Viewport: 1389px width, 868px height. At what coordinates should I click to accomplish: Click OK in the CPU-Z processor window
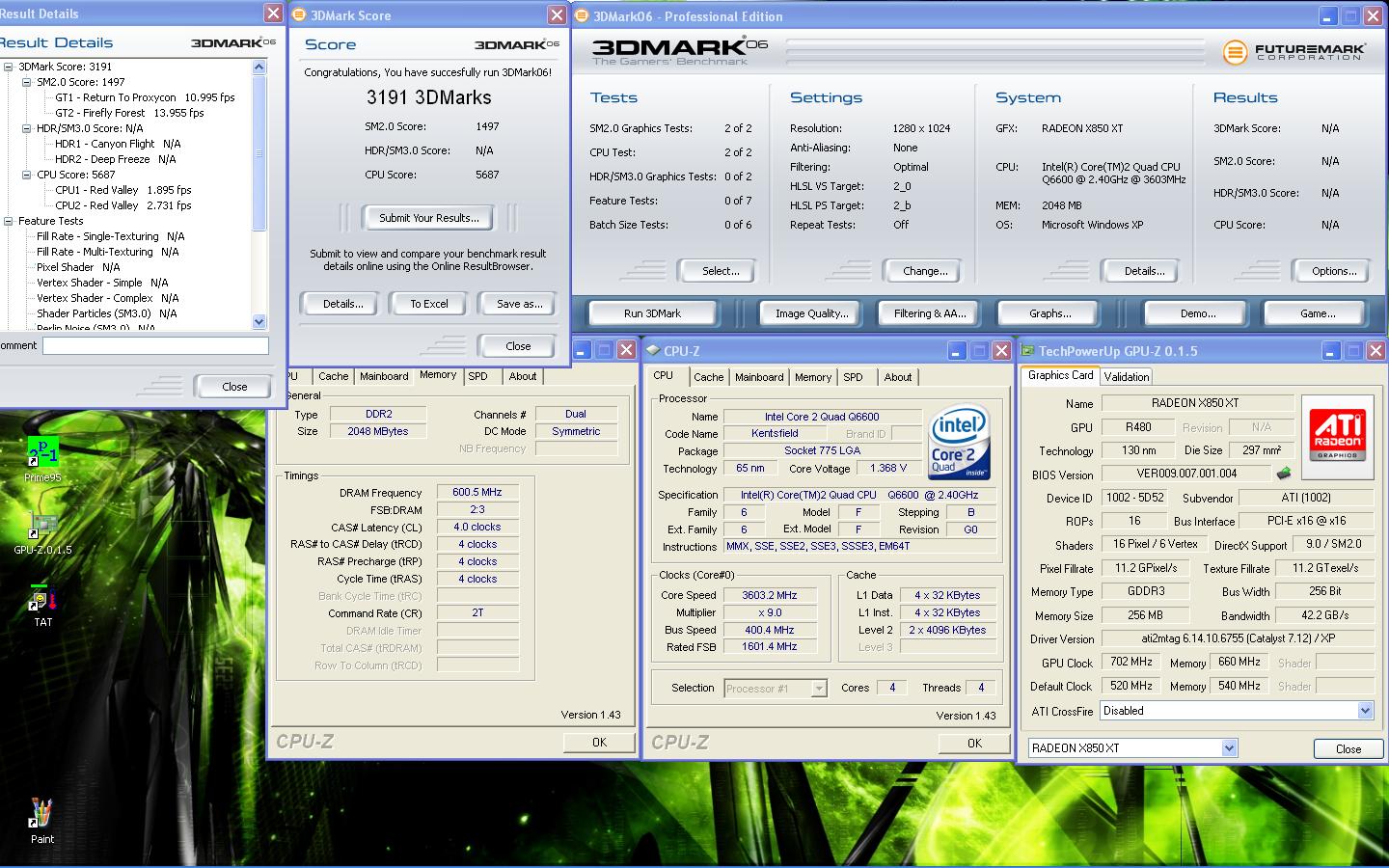[x=974, y=743]
